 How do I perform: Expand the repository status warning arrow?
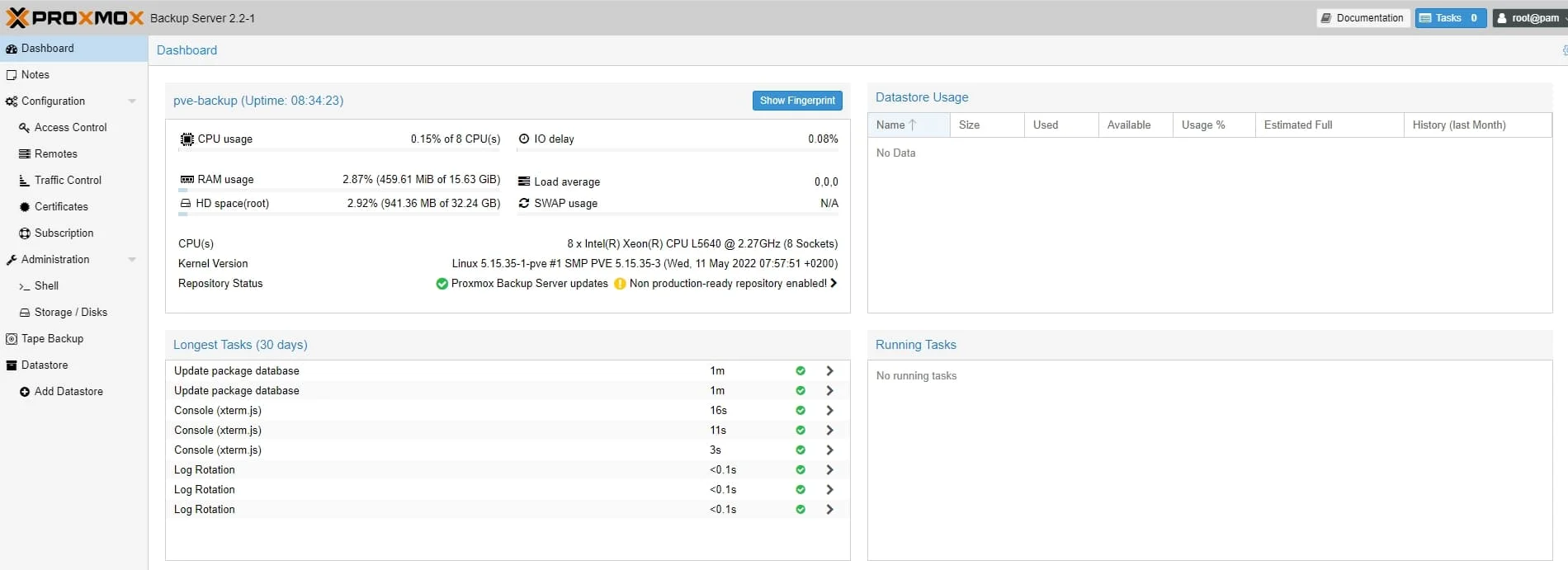click(834, 283)
